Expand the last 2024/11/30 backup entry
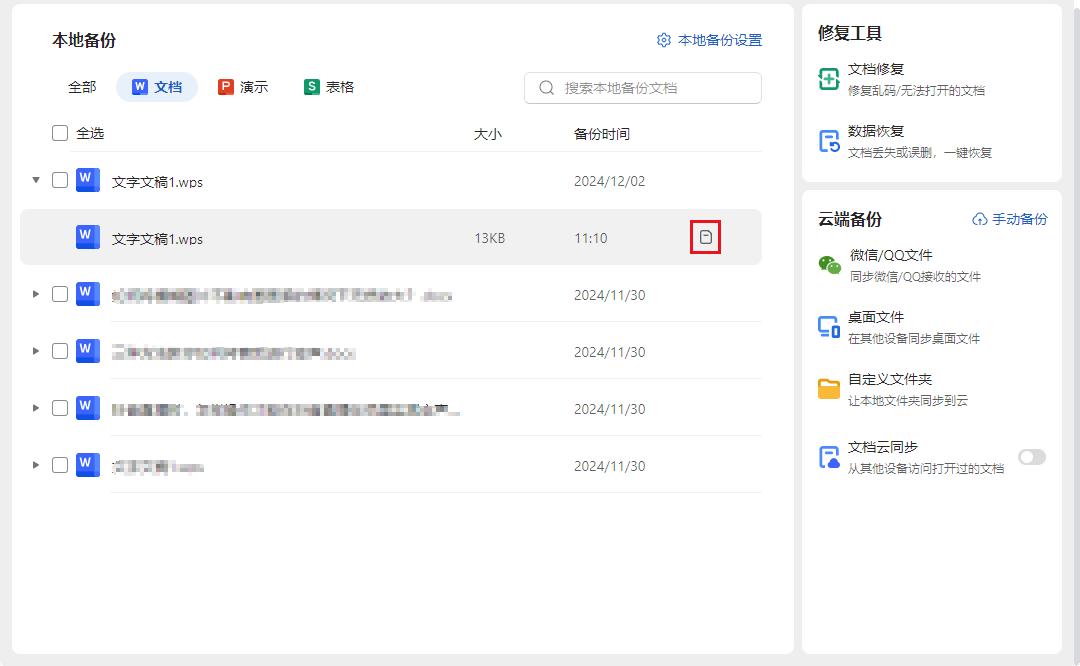This screenshot has height=666, width=1080. point(36,465)
